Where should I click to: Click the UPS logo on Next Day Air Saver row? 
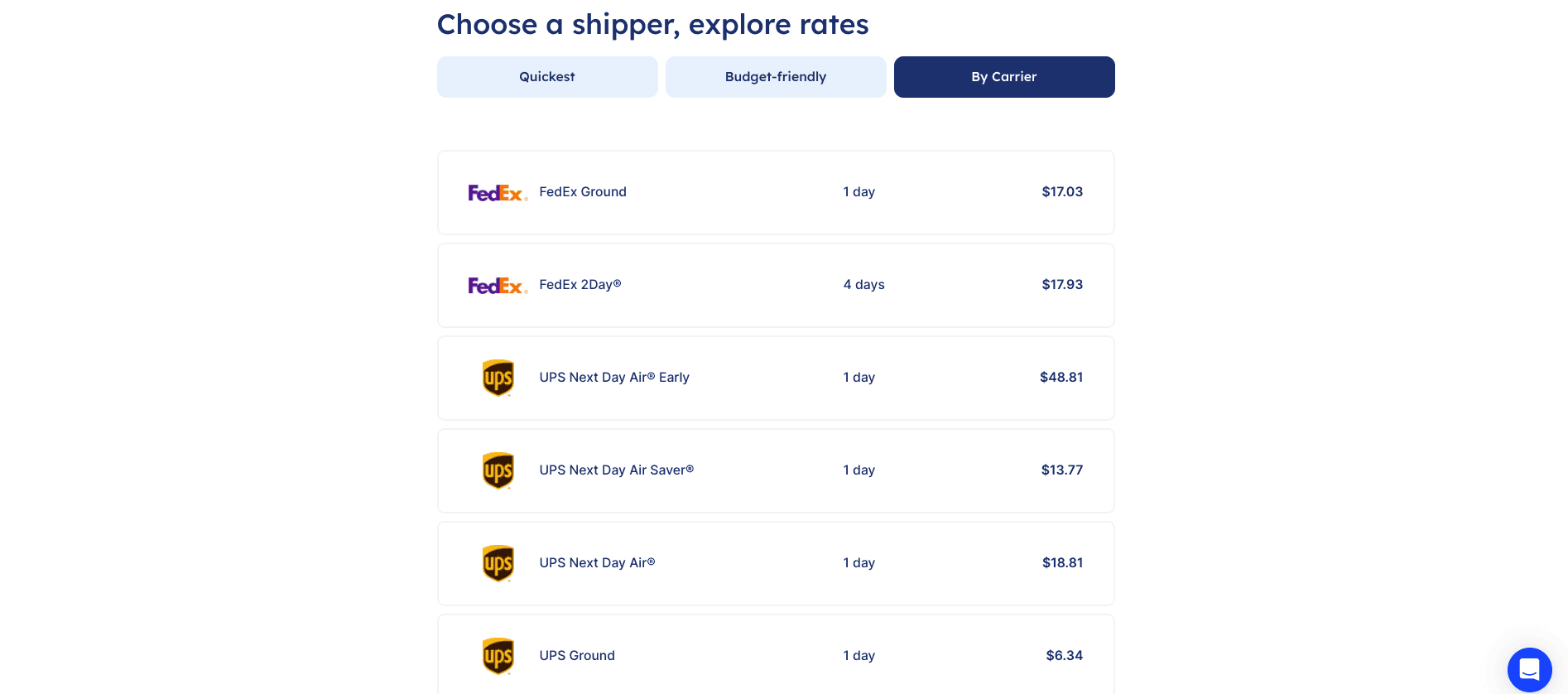click(x=498, y=470)
